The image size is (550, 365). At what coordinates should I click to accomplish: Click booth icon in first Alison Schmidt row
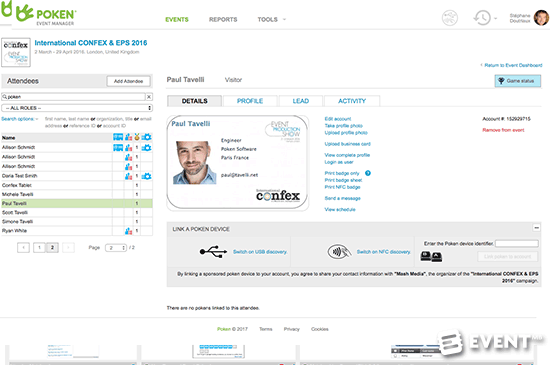pos(118,148)
